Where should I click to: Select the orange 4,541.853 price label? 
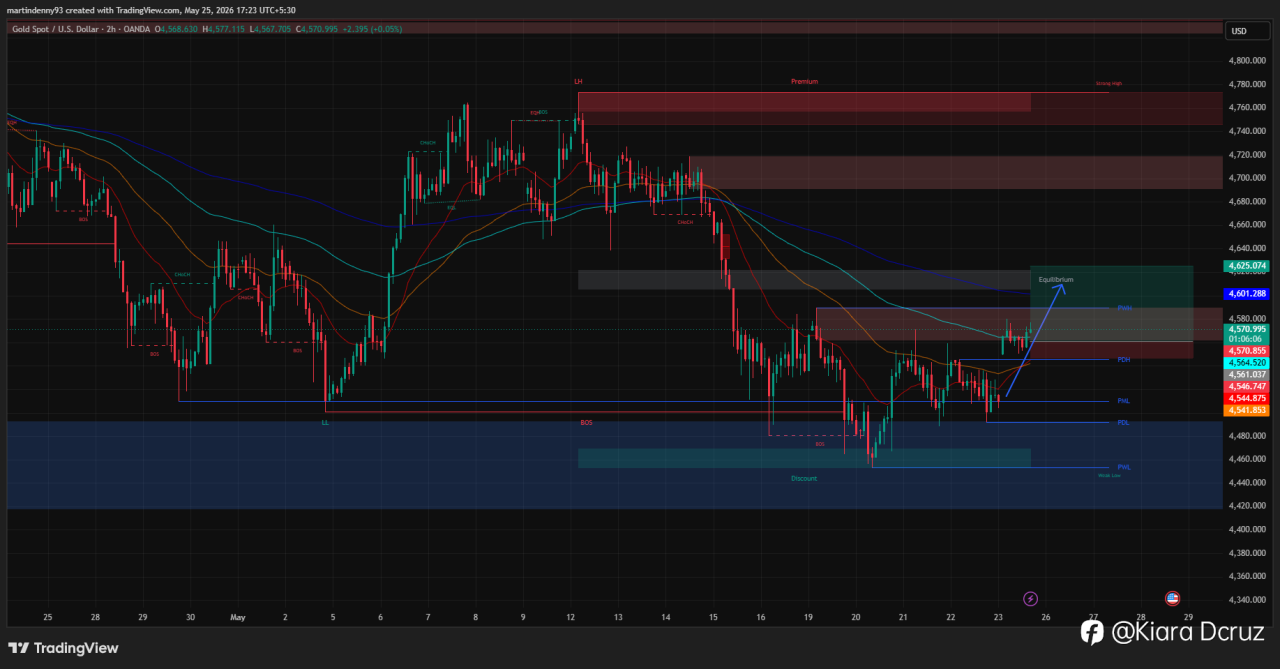pos(1245,410)
